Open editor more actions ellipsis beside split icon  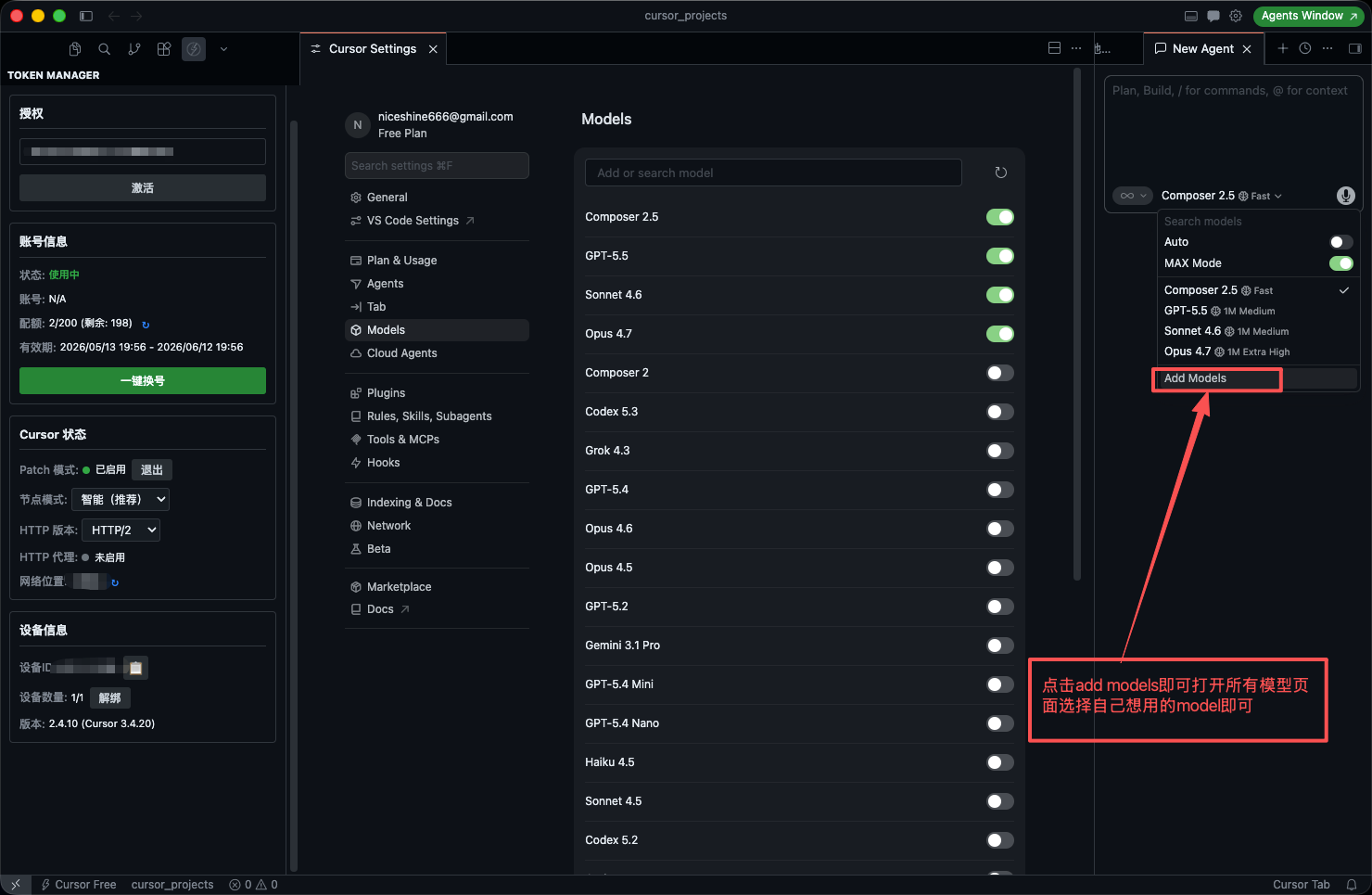coord(1076,48)
